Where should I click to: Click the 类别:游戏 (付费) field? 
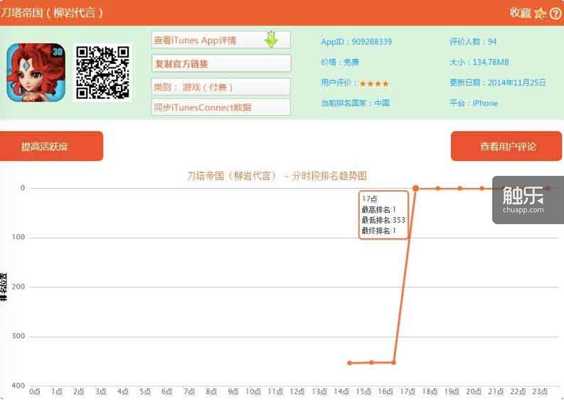pos(221,87)
